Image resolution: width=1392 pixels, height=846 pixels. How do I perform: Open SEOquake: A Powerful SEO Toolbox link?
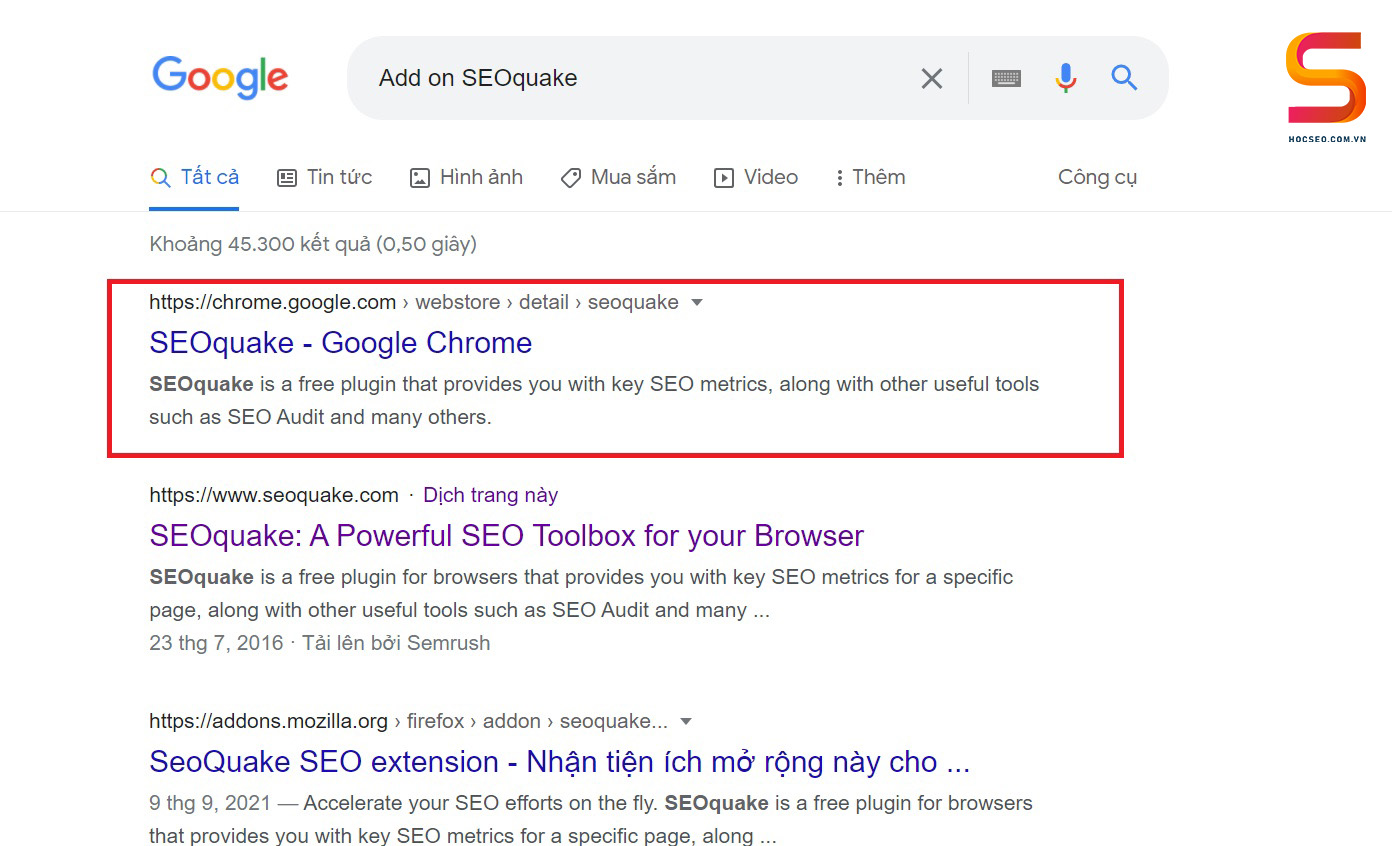click(506, 536)
